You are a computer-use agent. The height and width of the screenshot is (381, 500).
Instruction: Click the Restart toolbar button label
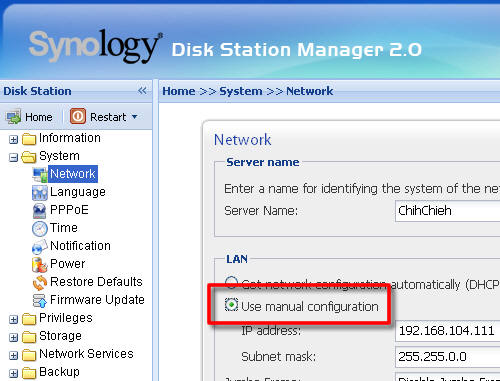tap(108, 117)
